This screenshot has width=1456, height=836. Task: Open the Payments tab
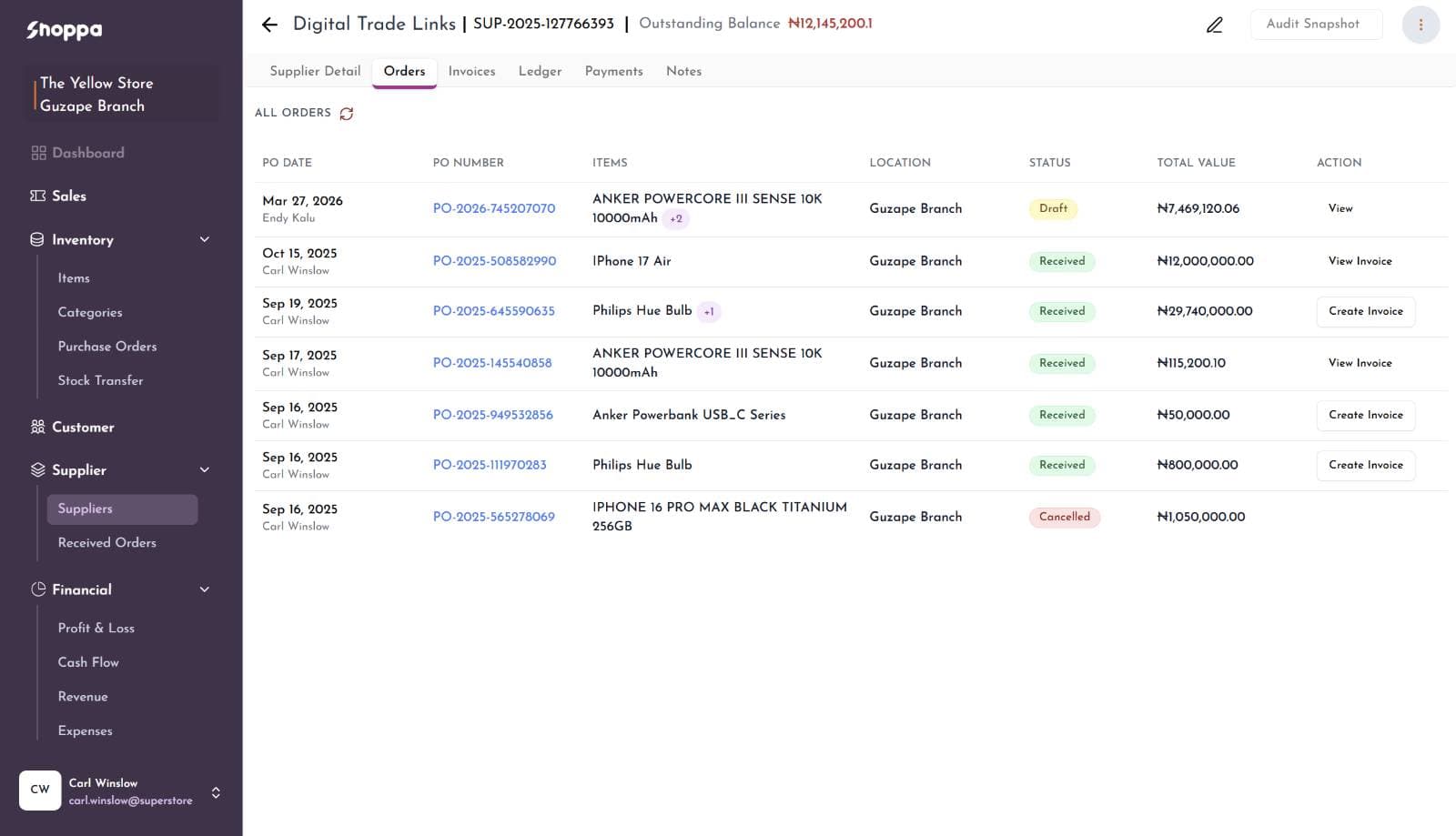[613, 71]
